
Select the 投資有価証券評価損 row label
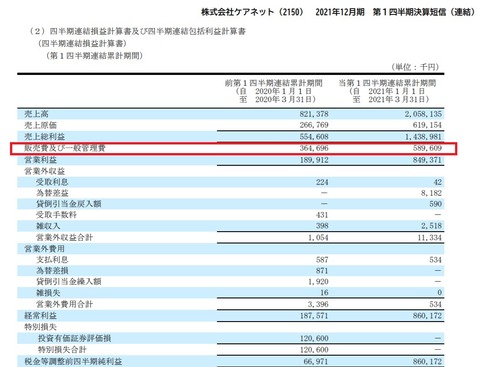[74, 338]
